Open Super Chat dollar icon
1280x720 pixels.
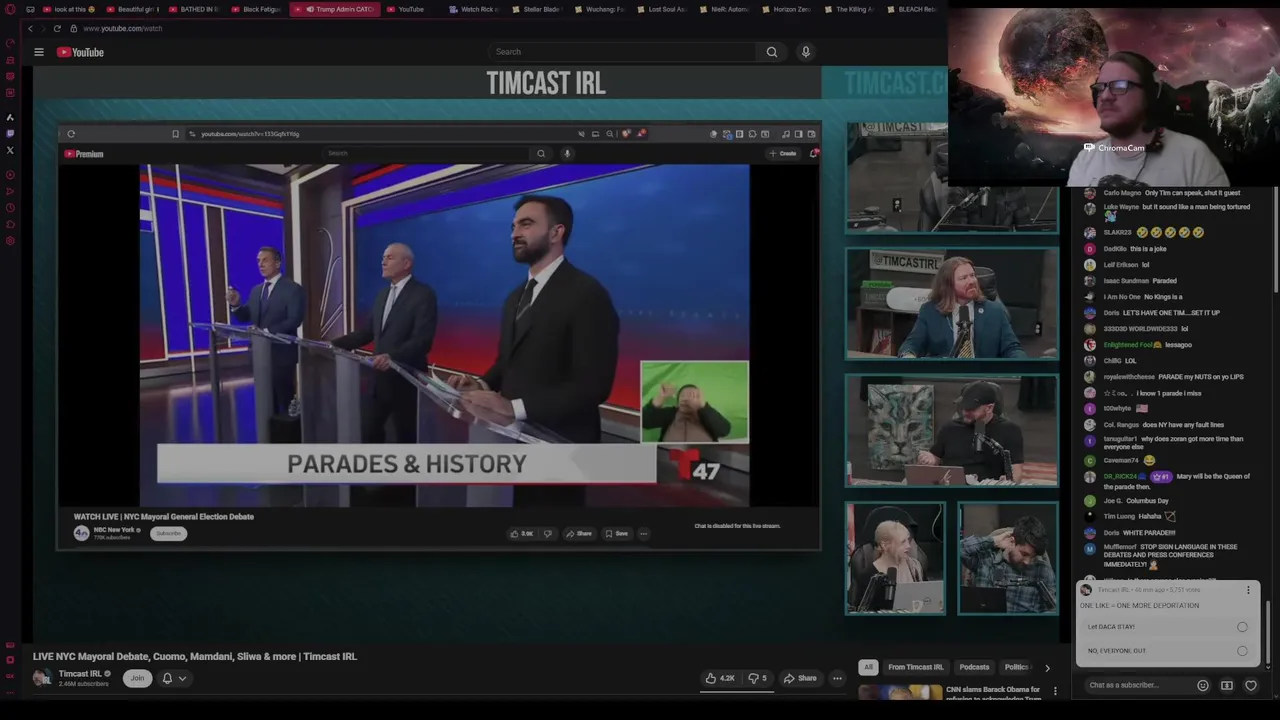[x=1227, y=685]
